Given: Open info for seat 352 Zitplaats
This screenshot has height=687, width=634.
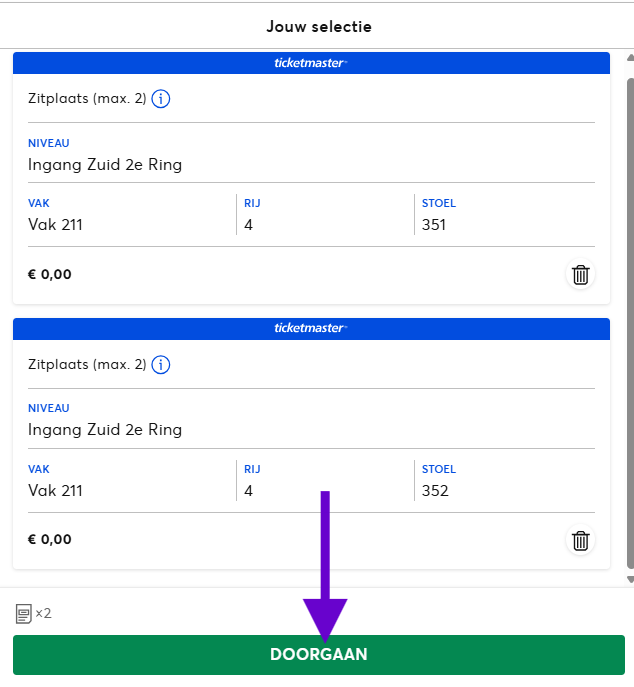Looking at the screenshot, I should point(161,365).
